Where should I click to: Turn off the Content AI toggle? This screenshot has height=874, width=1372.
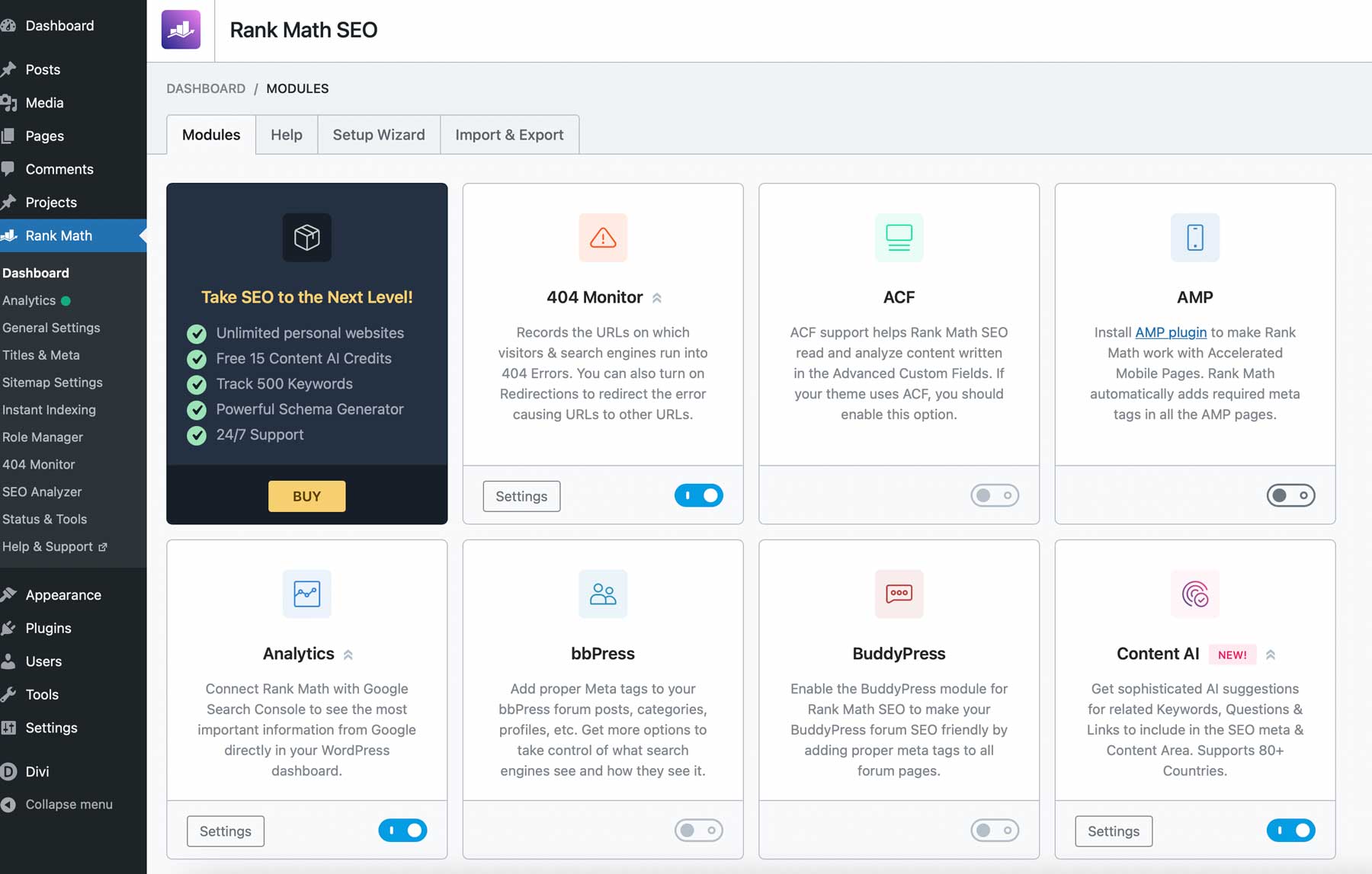coord(1290,831)
